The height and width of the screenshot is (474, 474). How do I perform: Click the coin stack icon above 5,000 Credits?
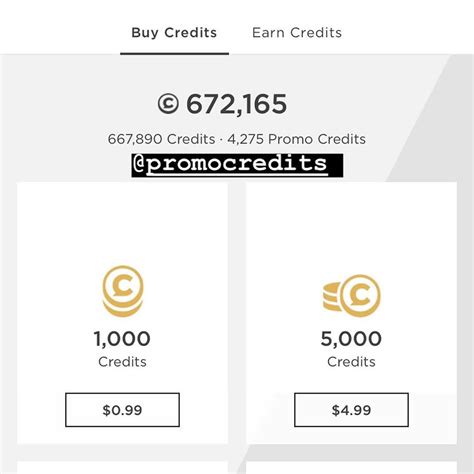coord(352,295)
